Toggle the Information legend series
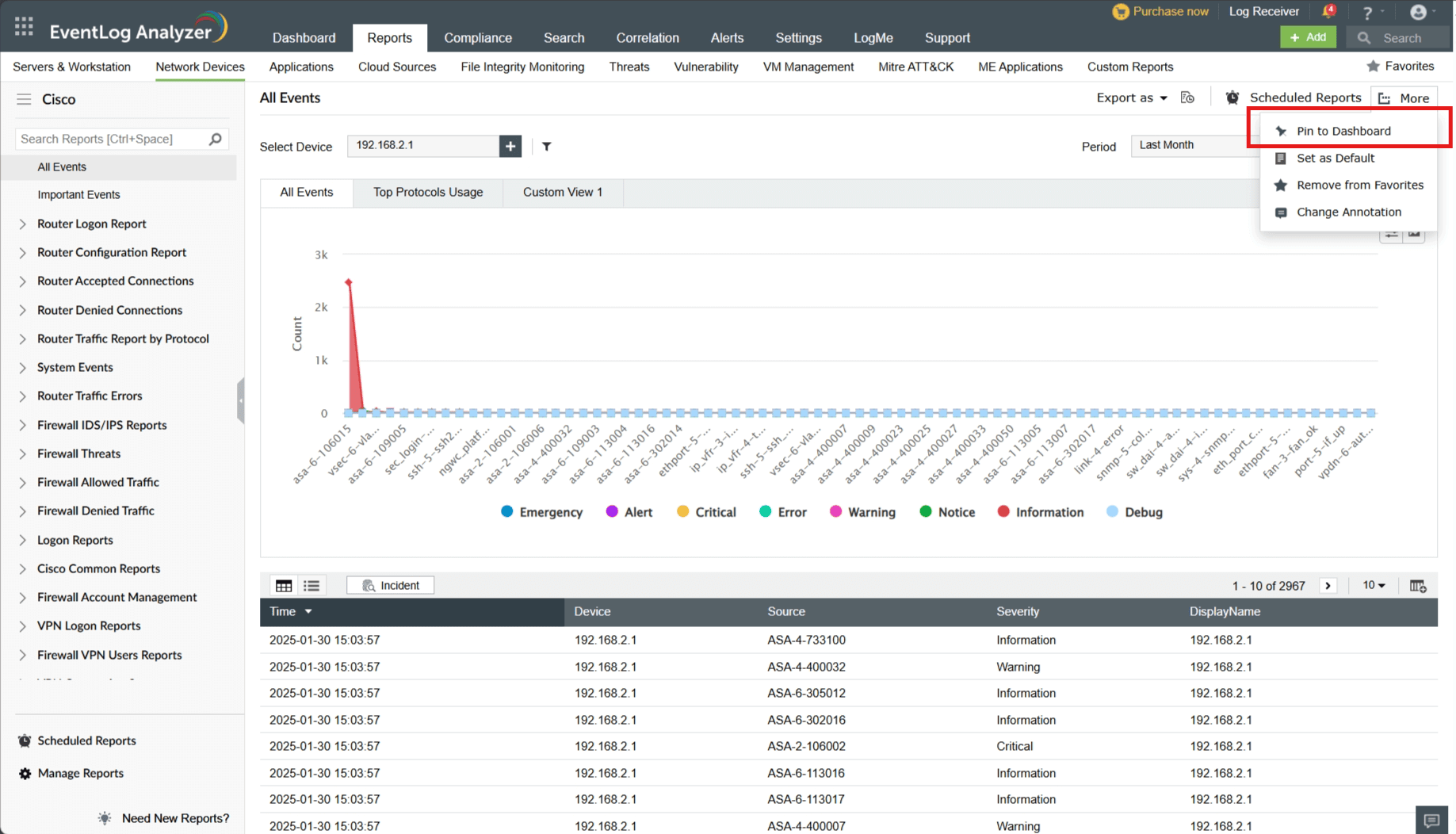The image size is (1456, 834). tap(1041, 512)
